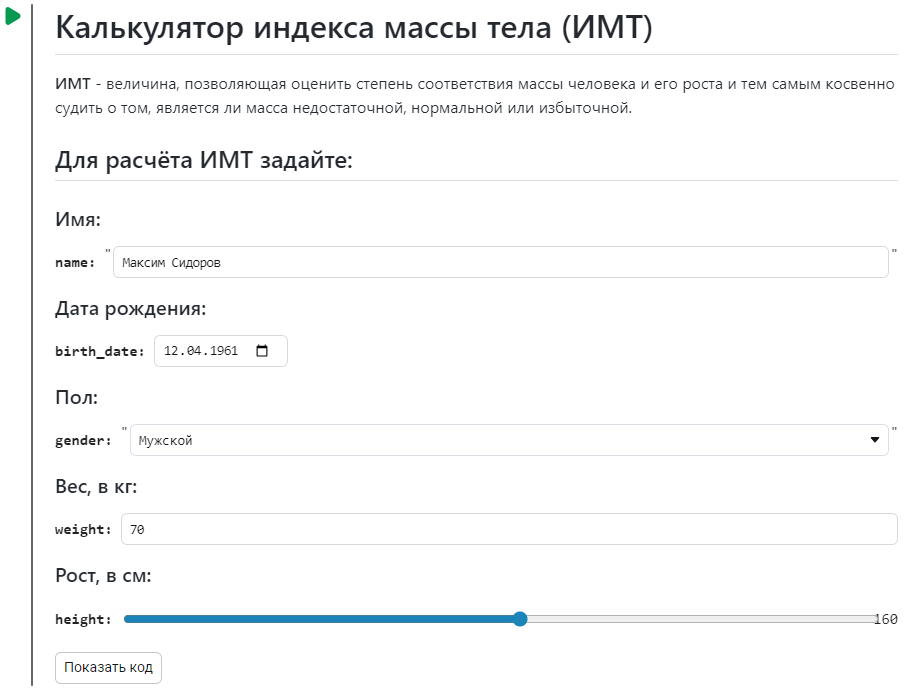Viewport: 904px width, 691px height.
Task: Open the calendar icon inside the birth_date field
Action: tap(263, 350)
